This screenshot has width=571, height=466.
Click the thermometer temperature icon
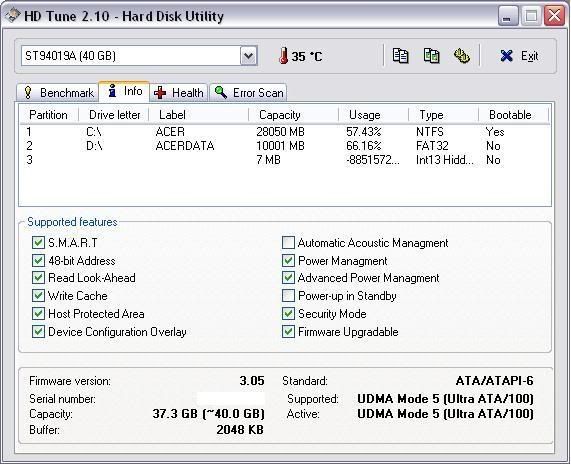point(283,56)
